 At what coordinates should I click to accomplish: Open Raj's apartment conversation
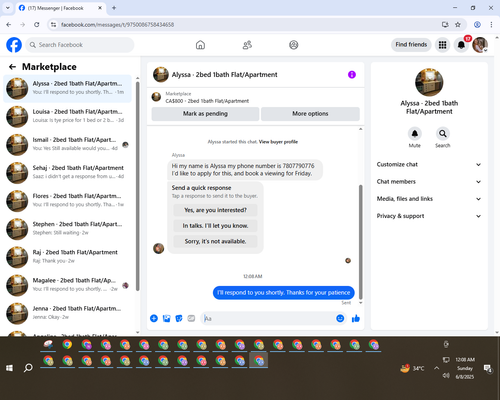pos(68,257)
